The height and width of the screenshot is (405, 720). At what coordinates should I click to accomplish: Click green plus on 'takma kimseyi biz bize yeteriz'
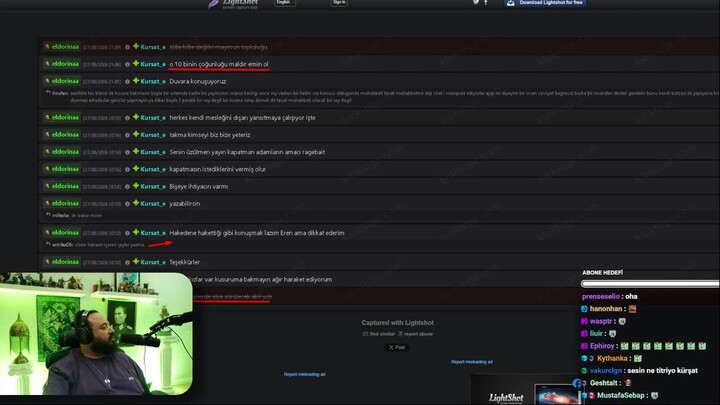point(136,135)
